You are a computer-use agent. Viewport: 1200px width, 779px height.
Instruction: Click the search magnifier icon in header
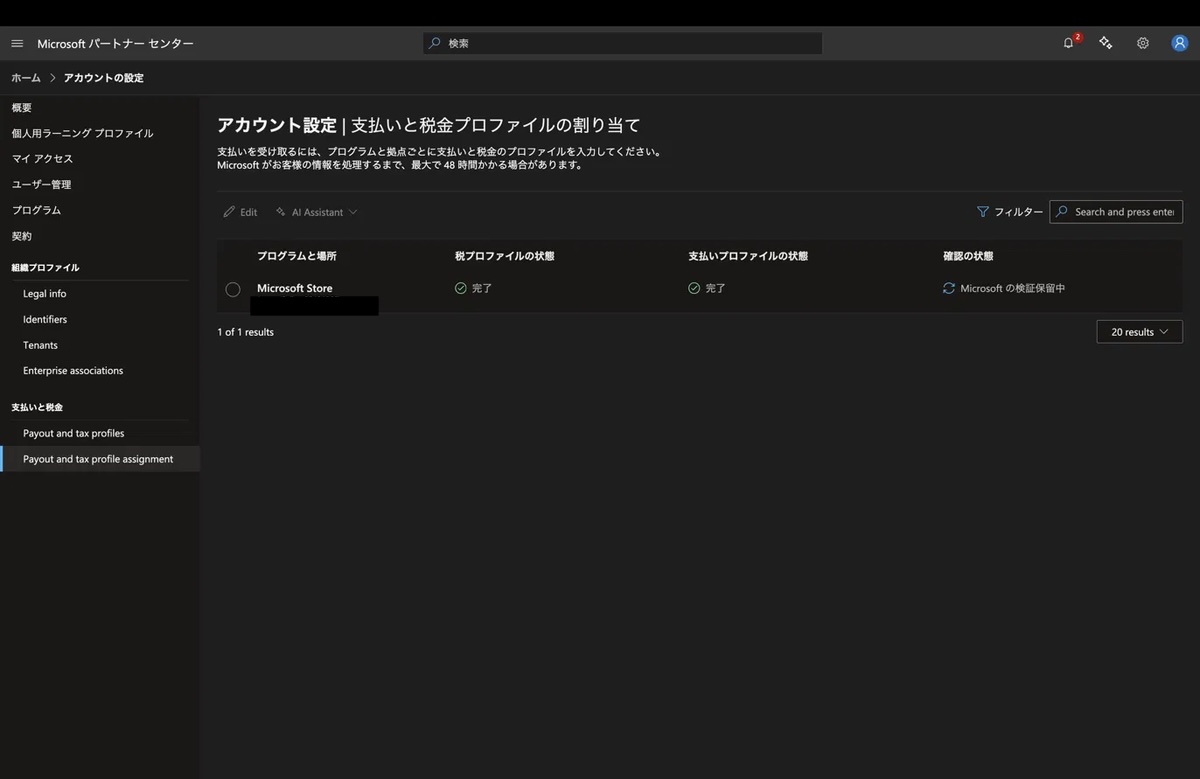(x=434, y=43)
